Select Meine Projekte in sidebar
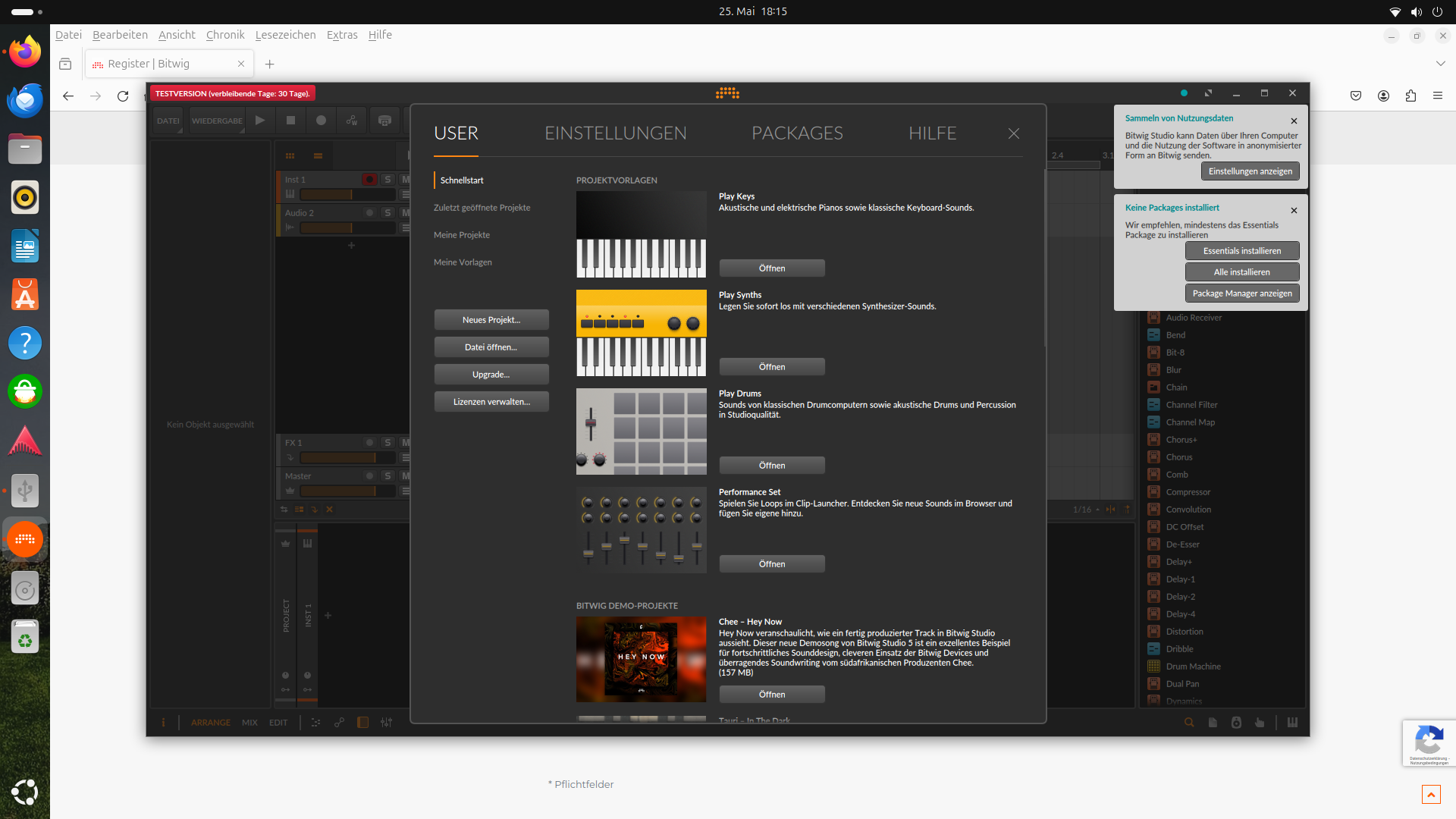Screen dimensions: 1456x819 click(x=462, y=235)
